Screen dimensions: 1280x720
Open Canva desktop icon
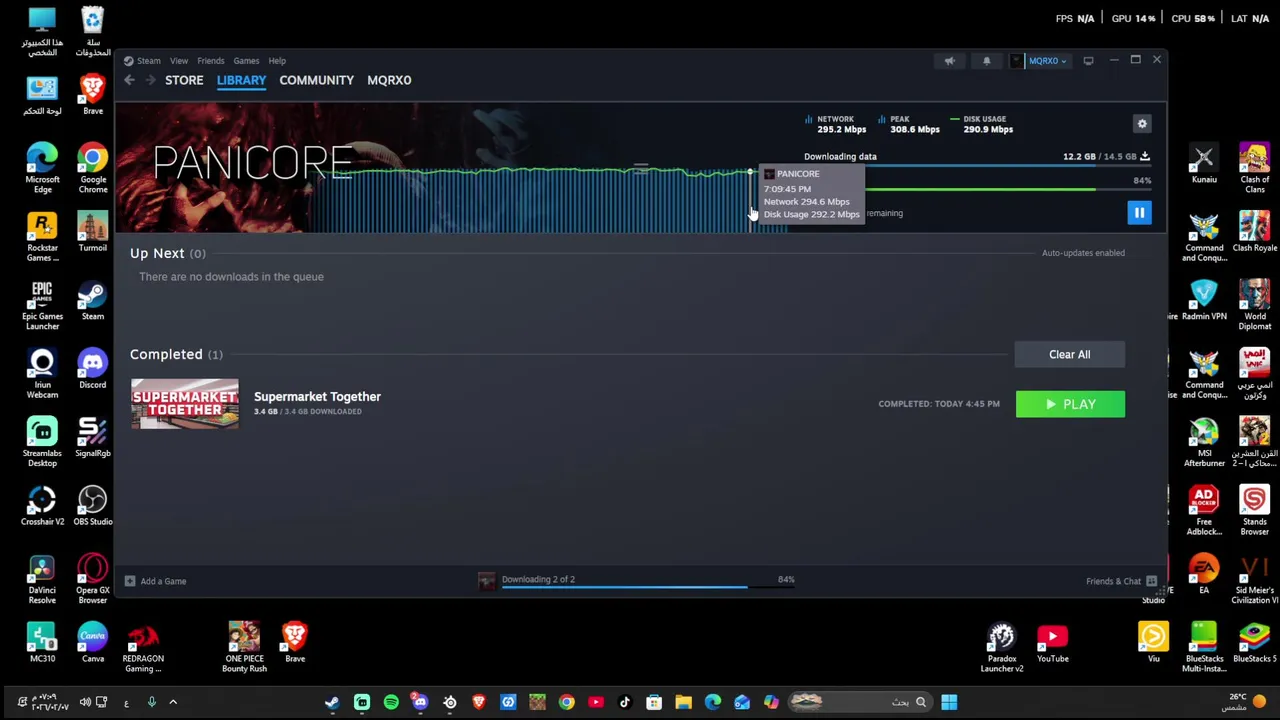click(93, 641)
